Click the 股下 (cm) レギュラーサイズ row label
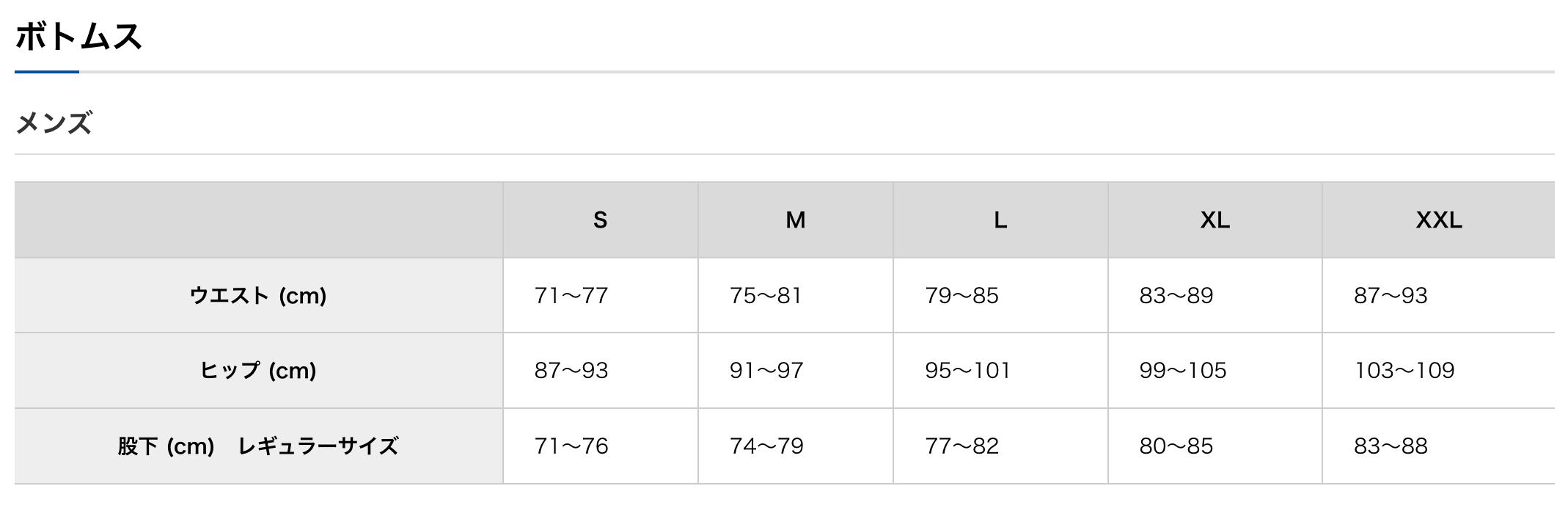Viewport: 1568px width, 508px height. click(258, 446)
